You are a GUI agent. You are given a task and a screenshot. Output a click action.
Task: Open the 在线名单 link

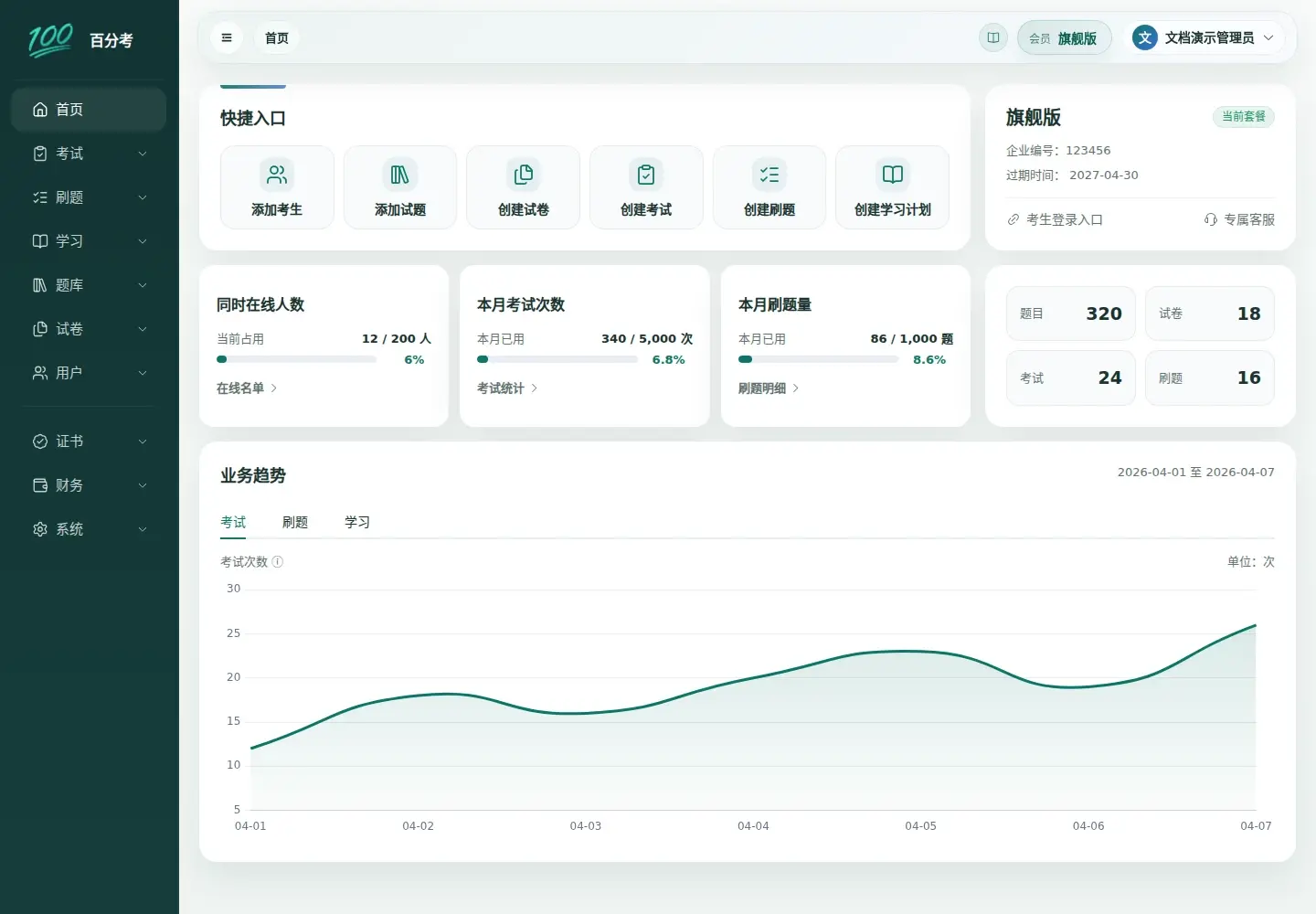pyautogui.click(x=247, y=388)
